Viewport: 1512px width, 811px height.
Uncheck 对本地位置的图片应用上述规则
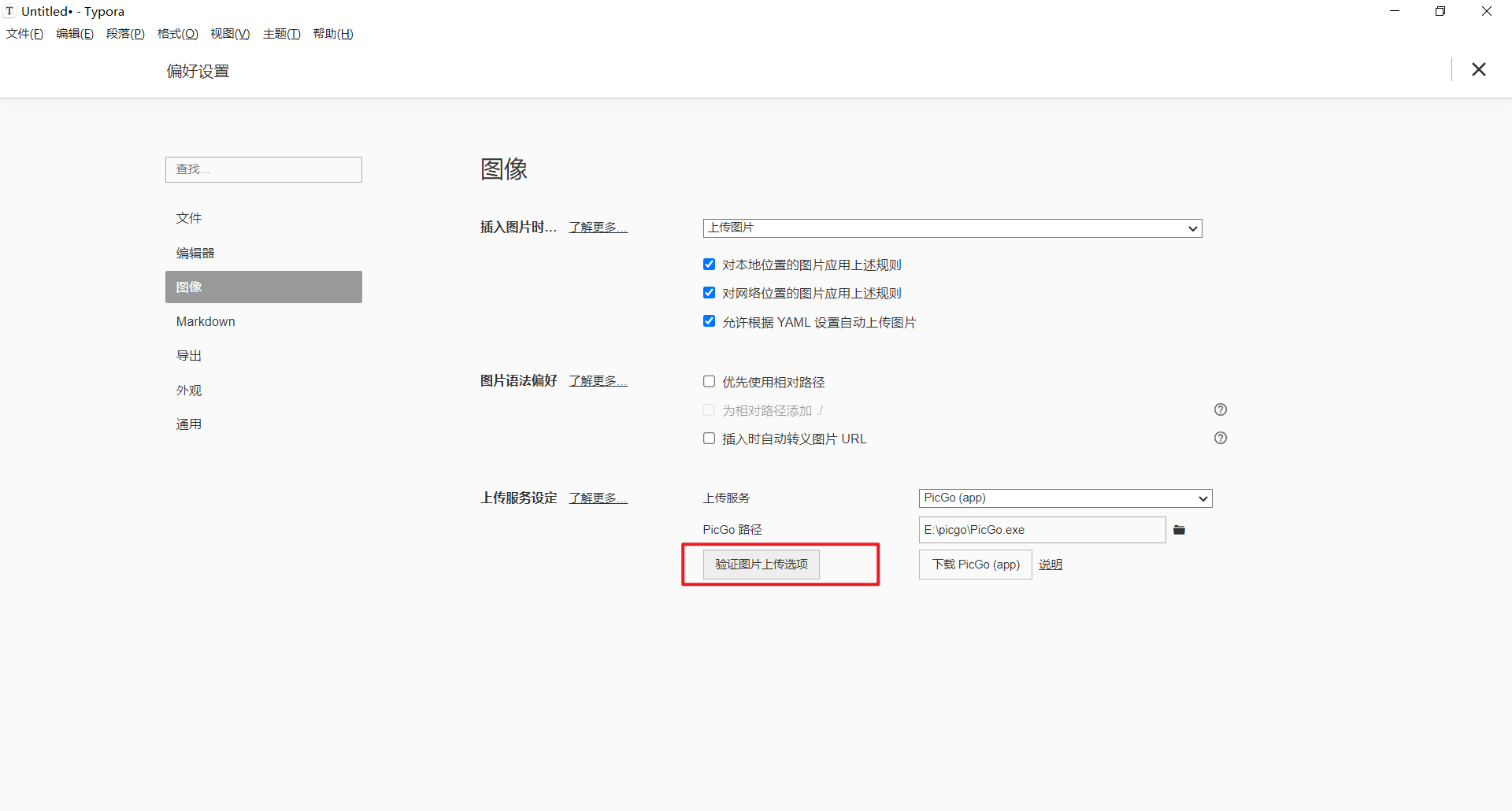(x=709, y=265)
